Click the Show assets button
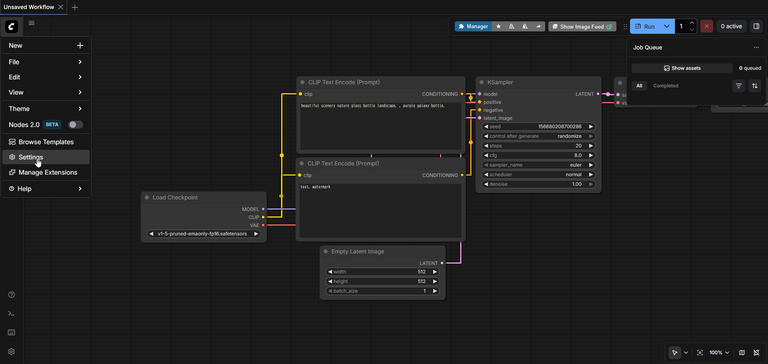Image resolution: width=768 pixels, height=364 pixels. (682, 68)
